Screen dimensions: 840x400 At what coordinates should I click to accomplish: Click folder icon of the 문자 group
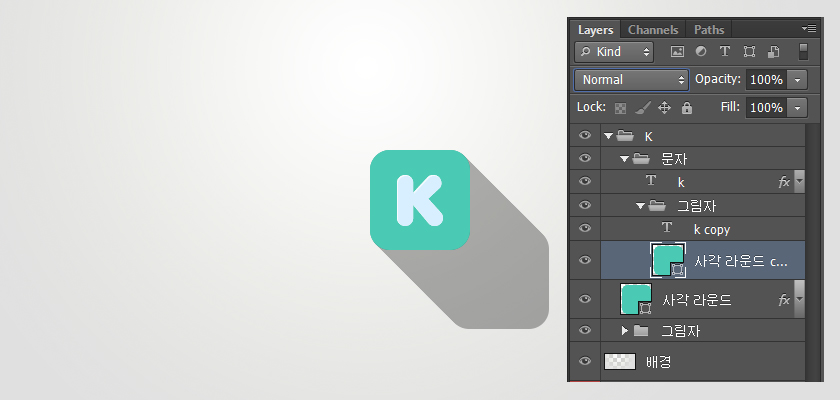click(x=641, y=159)
